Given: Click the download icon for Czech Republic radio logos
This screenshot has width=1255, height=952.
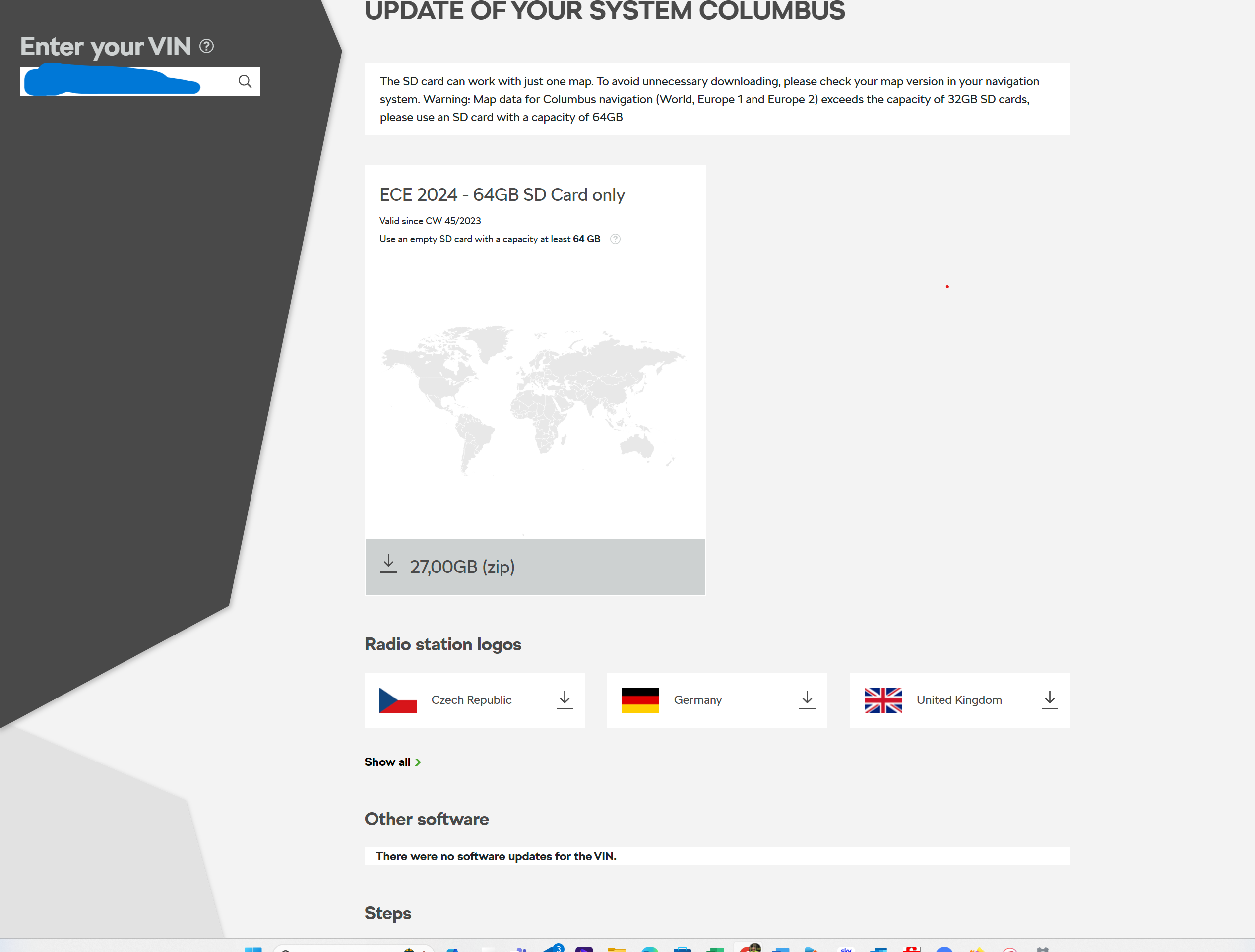Looking at the screenshot, I should point(564,699).
